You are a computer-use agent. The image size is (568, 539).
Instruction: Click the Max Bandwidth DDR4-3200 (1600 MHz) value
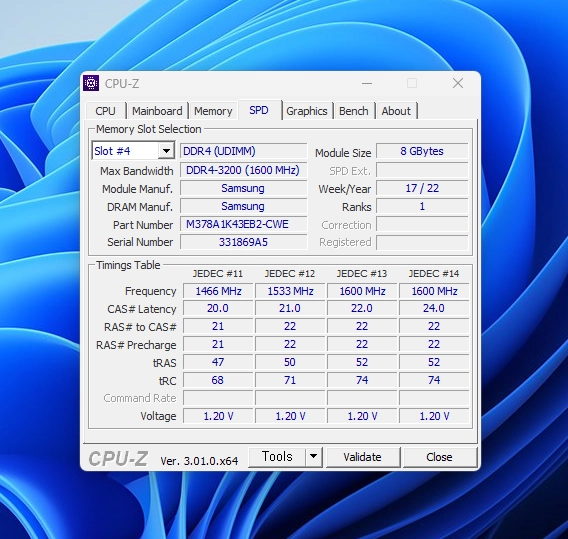pyautogui.click(x=243, y=170)
